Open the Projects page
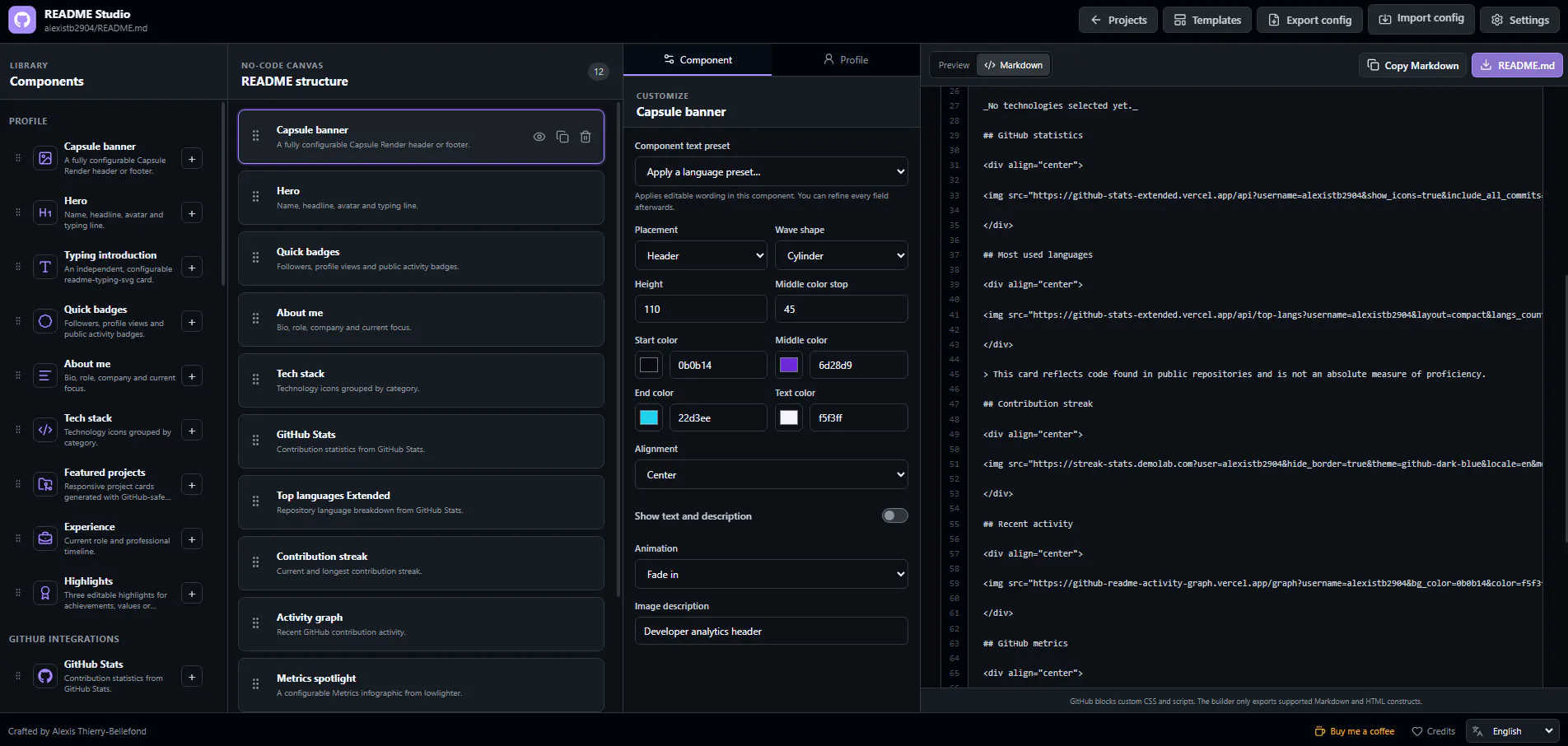The height and width of the screenshot is (746, 1568). click(x=1118, y=20)
